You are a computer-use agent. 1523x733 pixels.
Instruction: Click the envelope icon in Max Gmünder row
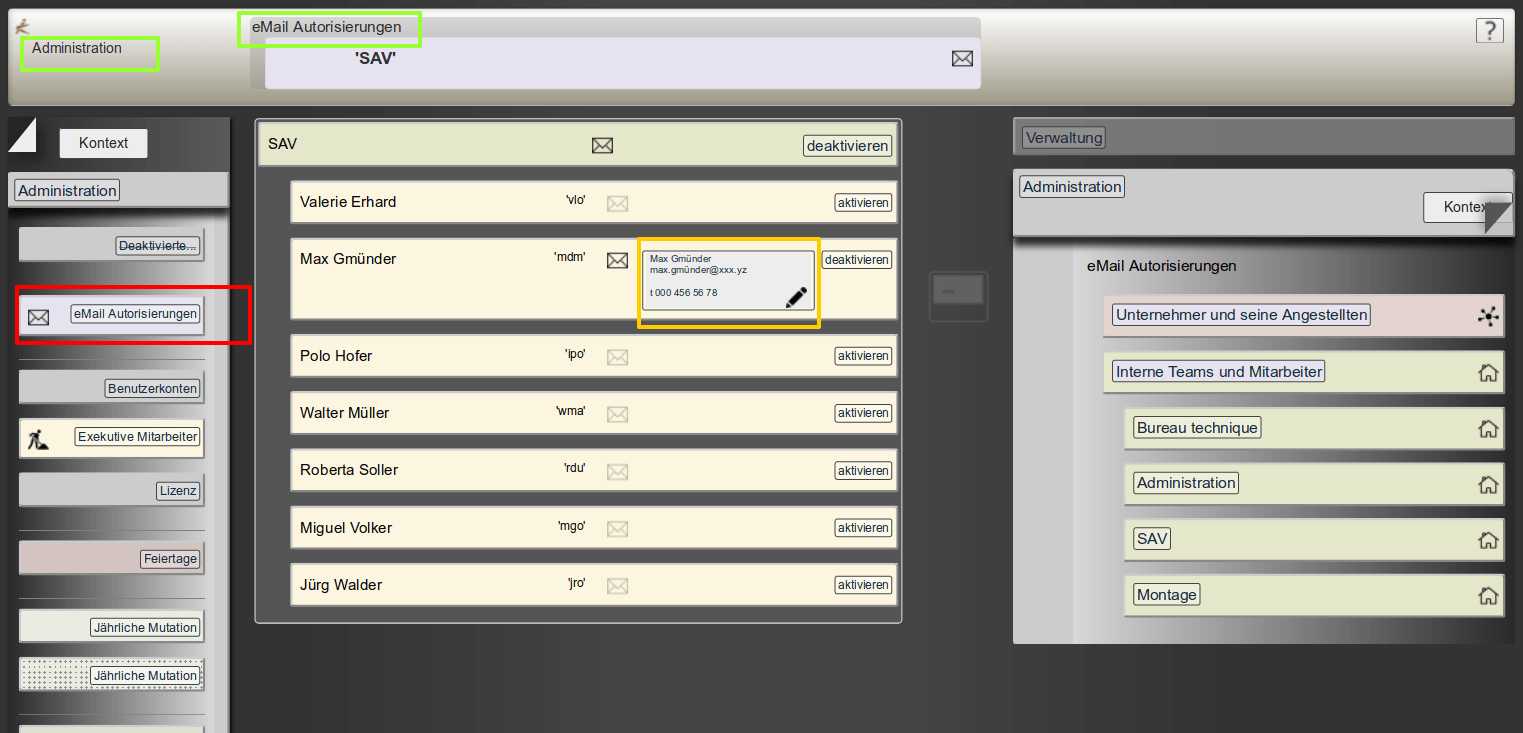(617, 260)
